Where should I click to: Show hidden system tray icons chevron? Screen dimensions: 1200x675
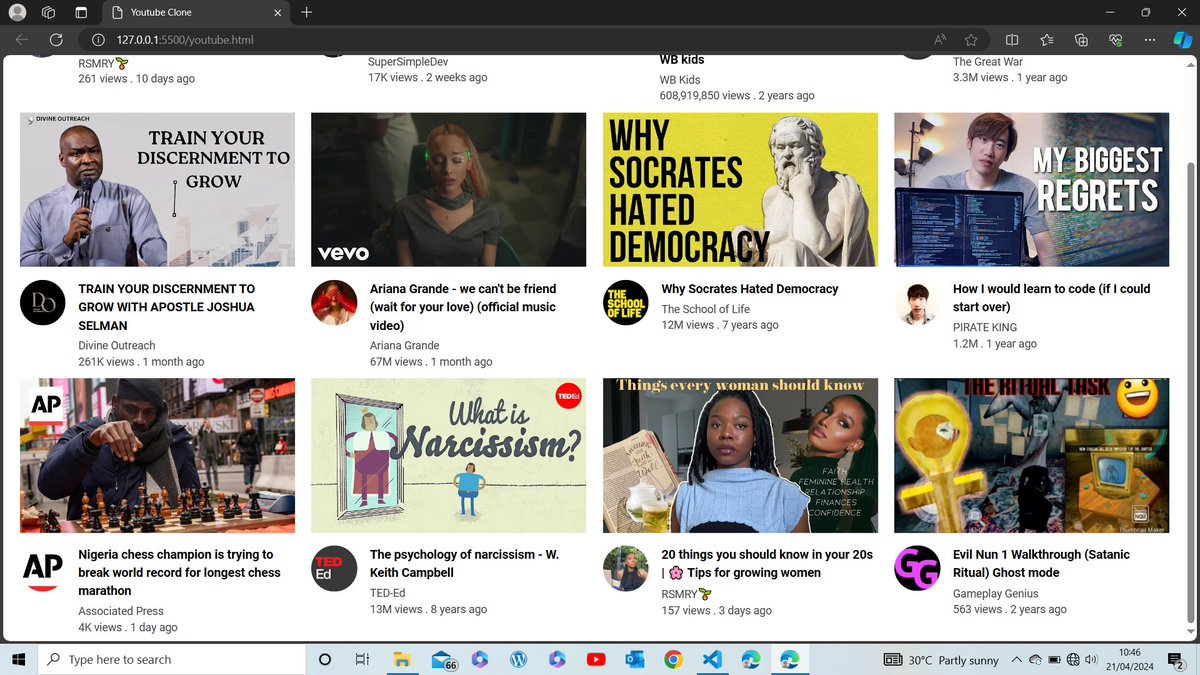point(1017,660)
